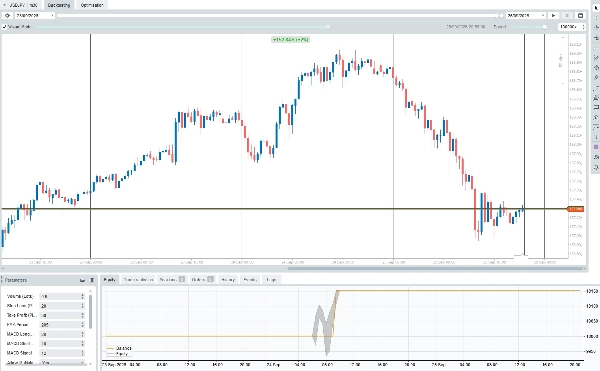Switch to the Optimization tab
This screenshot has height=371, width=600.
click(x=92, y=5)
